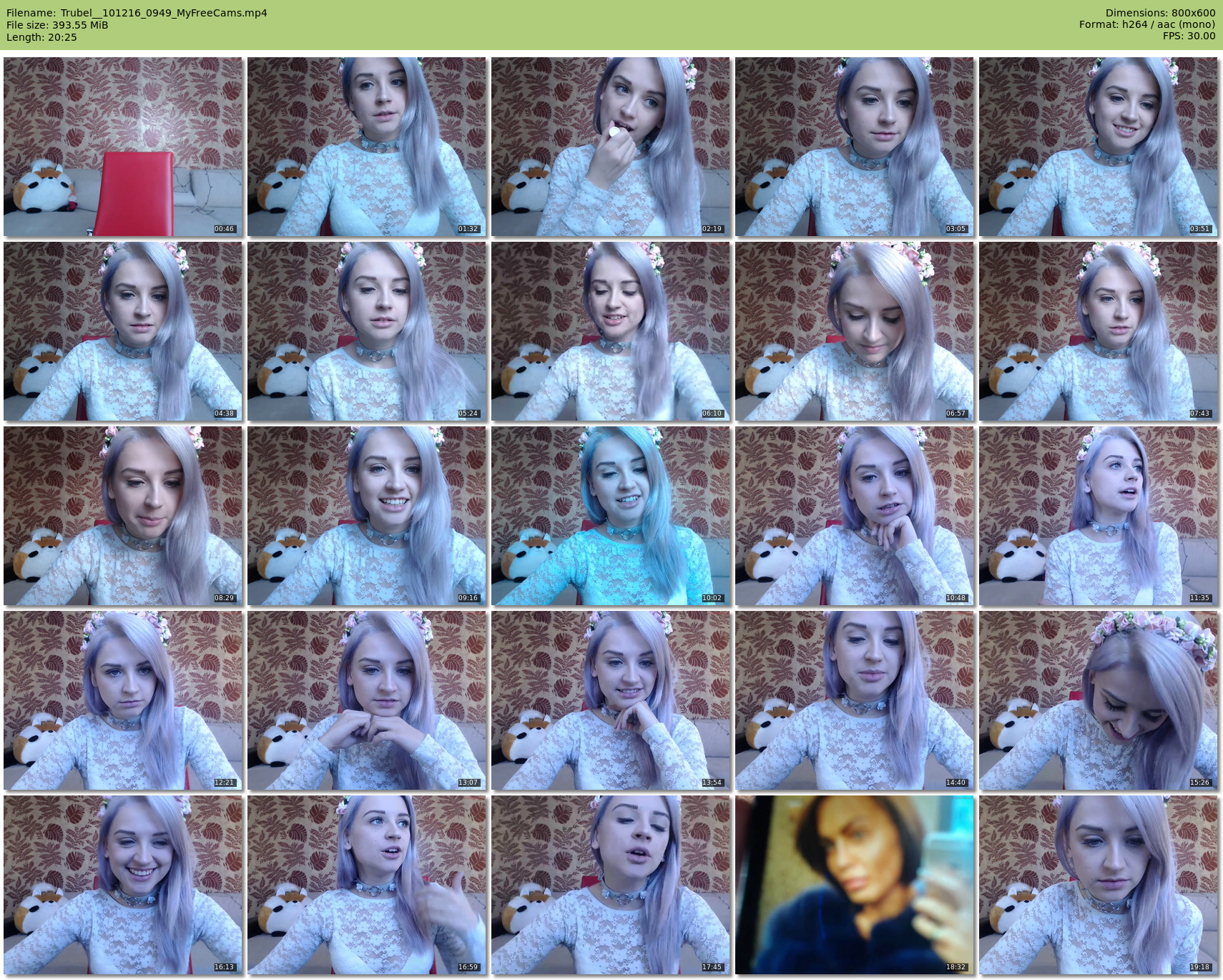
Task: Open the thumbnail stamped 00:46
Action: point(123,147)
